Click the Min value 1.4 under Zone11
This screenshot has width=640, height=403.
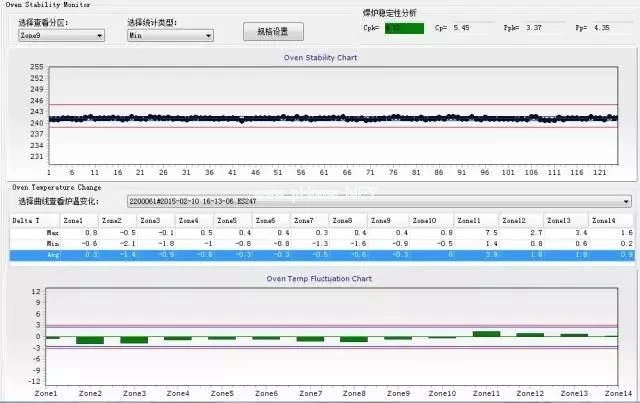491,244
